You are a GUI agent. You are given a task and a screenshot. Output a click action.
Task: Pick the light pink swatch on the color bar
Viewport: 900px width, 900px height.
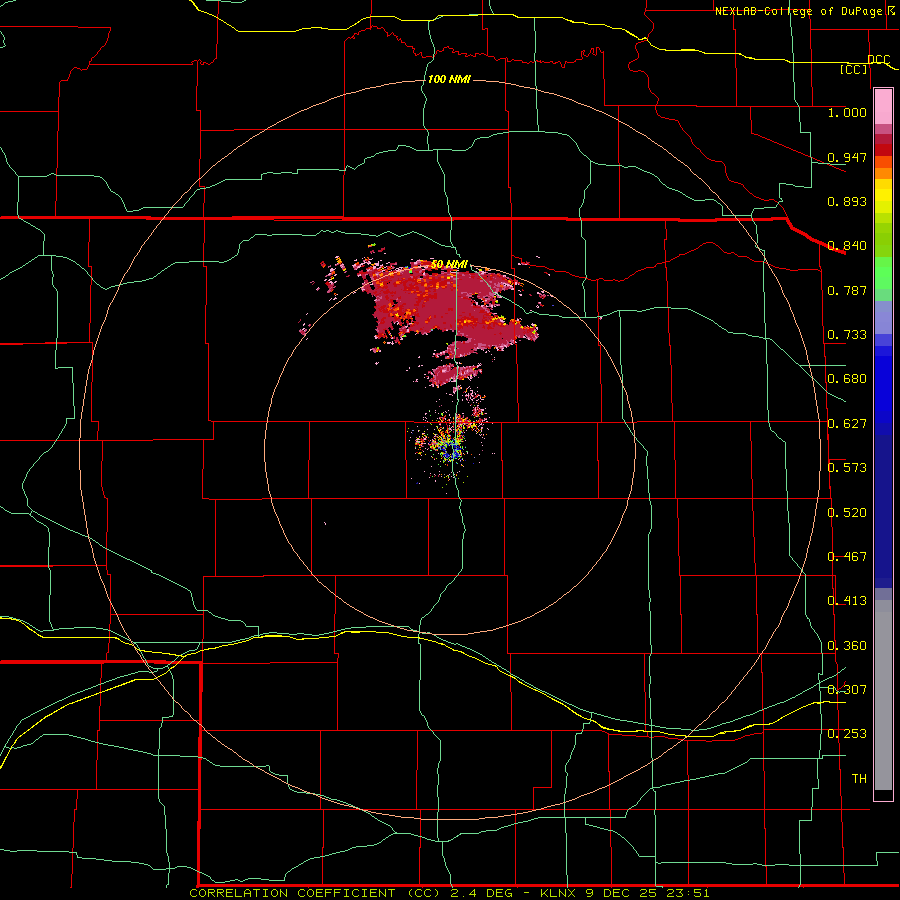(x=883, y=106)
